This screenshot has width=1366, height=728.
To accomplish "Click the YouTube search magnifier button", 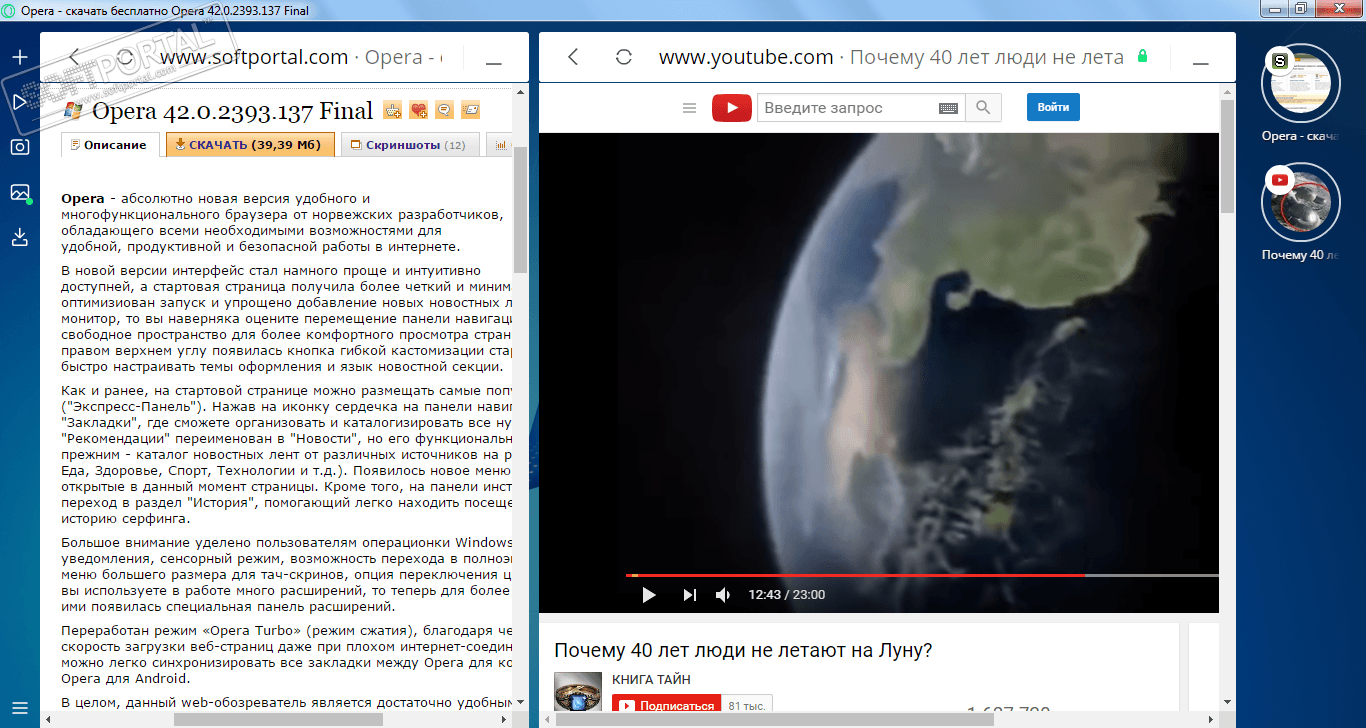I will click(983, 108).
